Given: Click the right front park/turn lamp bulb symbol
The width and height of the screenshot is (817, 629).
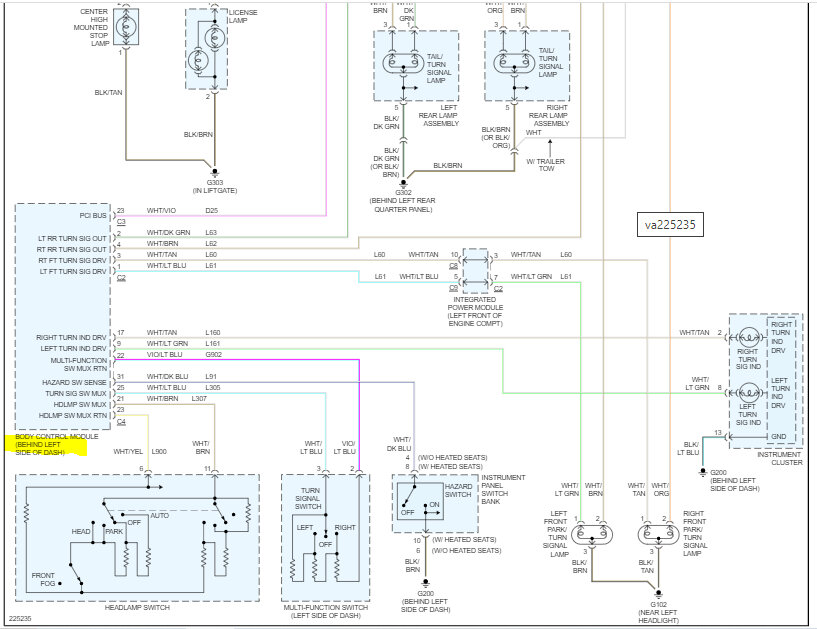Looking at the screenshot, I should 659,535.
